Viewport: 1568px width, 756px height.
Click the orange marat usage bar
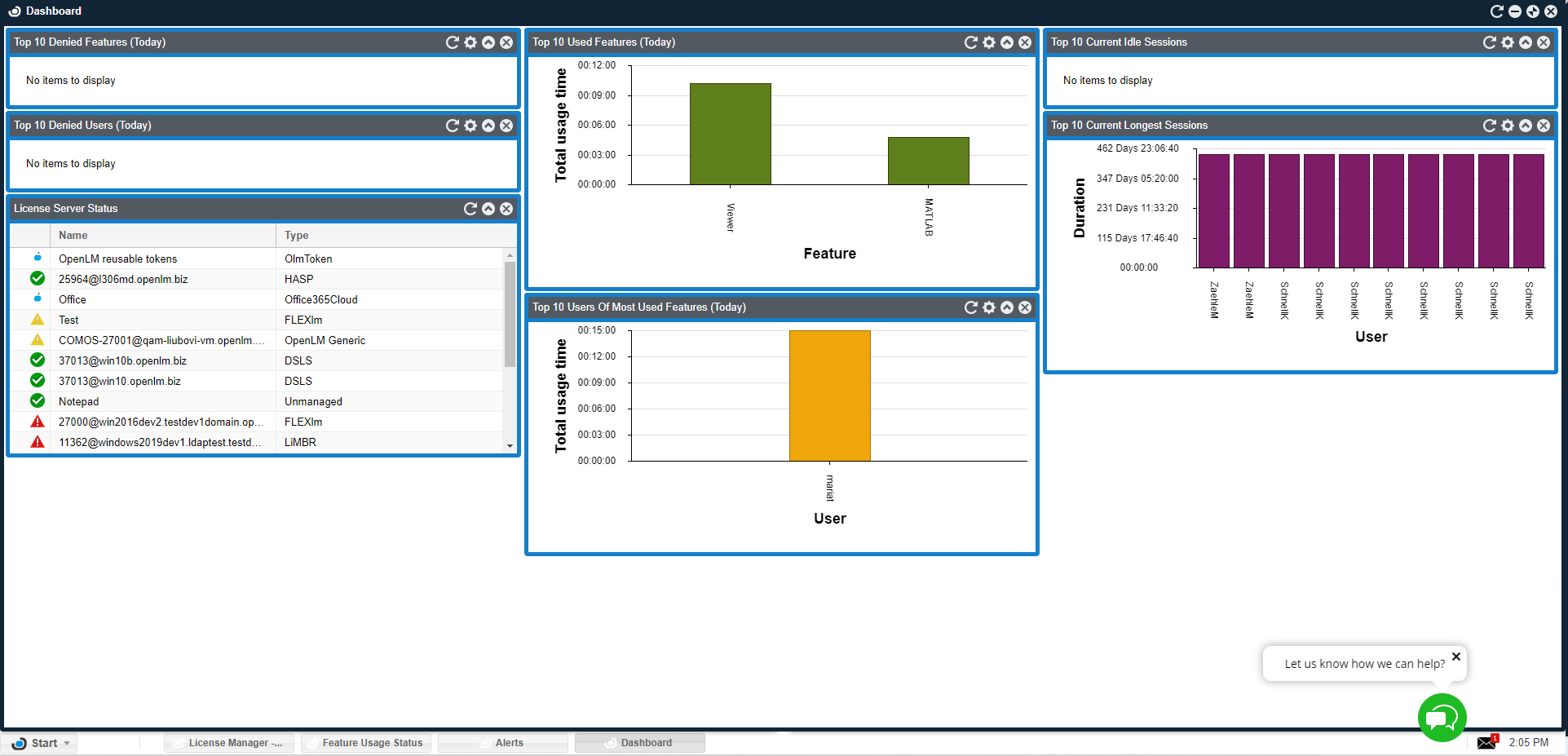829,396
